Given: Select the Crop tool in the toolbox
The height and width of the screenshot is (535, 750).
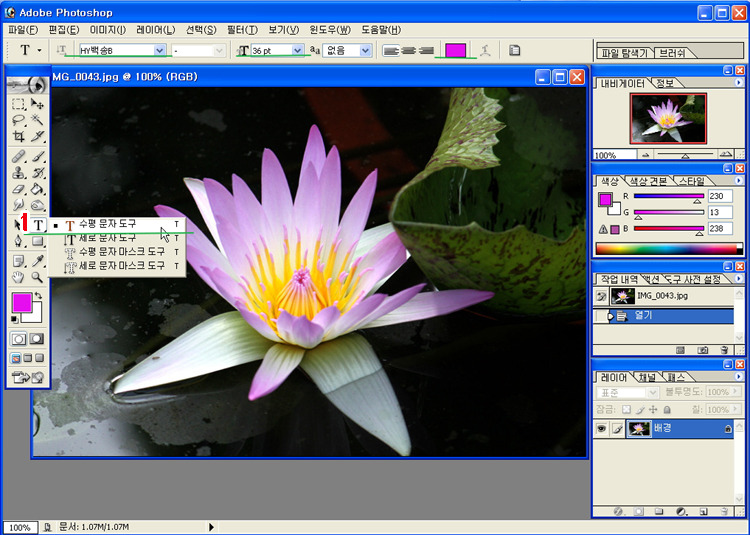Looking at the screenshot, I should [x=19, y=137].
